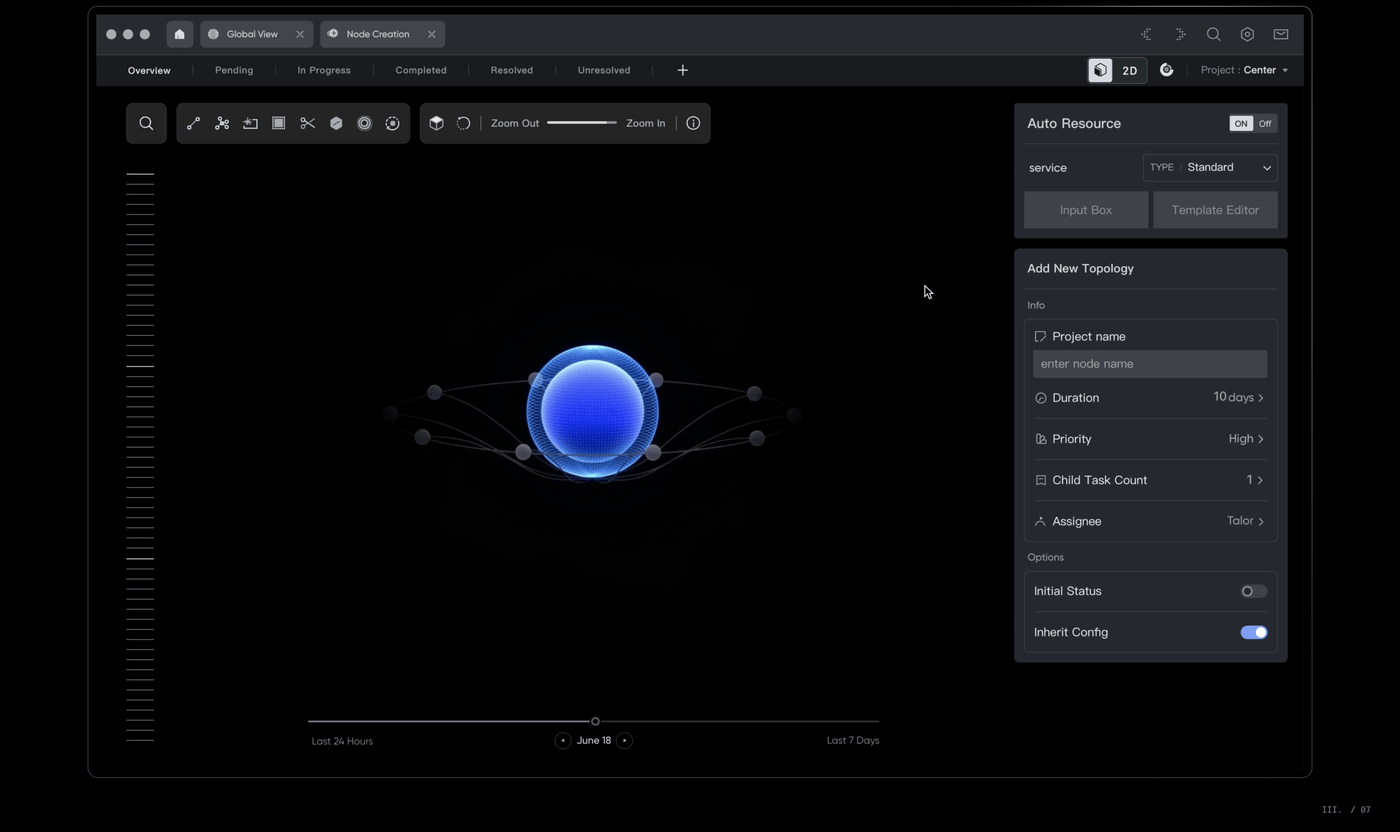The width and height of the screenshot is (1400, 832).
Task: Click the Input Box button
Action: pos(1086,210)
